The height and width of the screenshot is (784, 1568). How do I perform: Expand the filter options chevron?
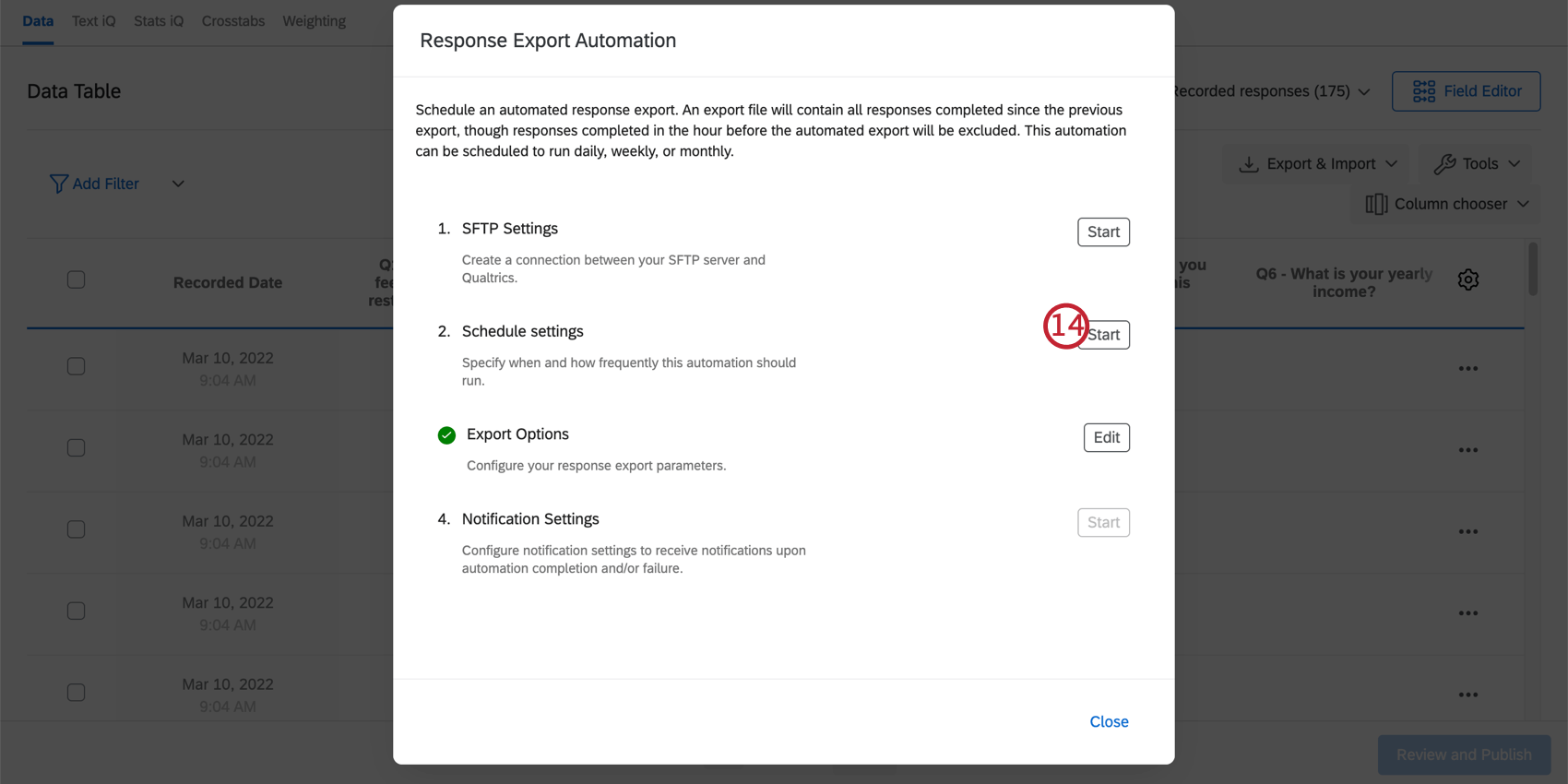coord(178,184)
